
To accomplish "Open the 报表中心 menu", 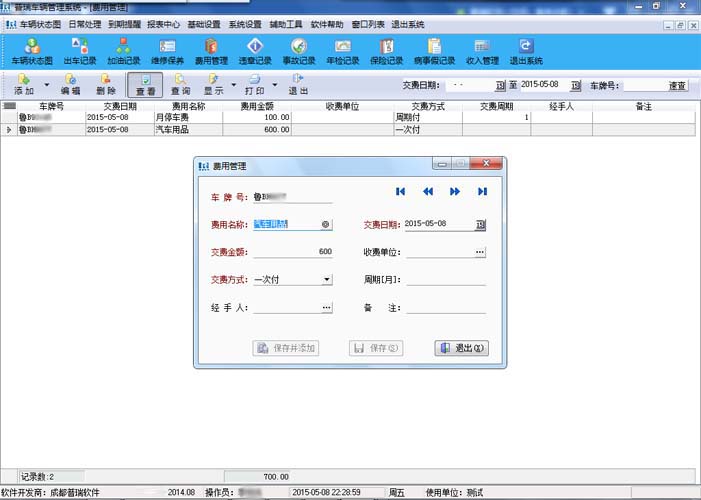I will [x=164, y=25].
